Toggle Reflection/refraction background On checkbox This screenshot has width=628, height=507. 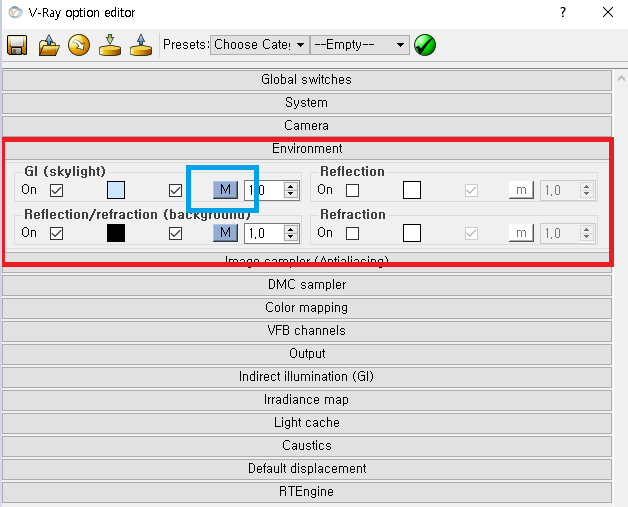pos(56,233)
